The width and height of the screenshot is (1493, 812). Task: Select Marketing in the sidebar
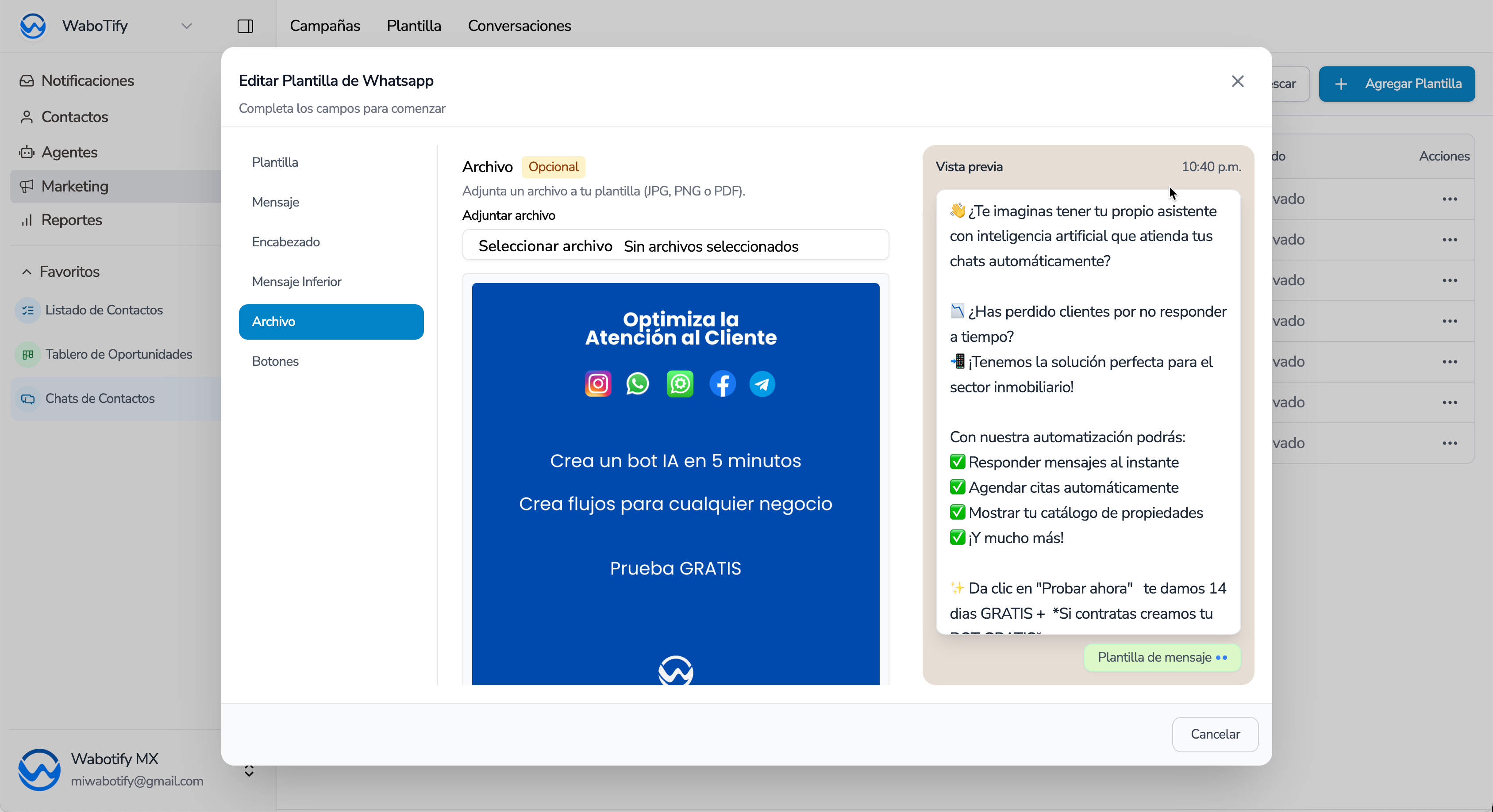click(x=116, y=187)
